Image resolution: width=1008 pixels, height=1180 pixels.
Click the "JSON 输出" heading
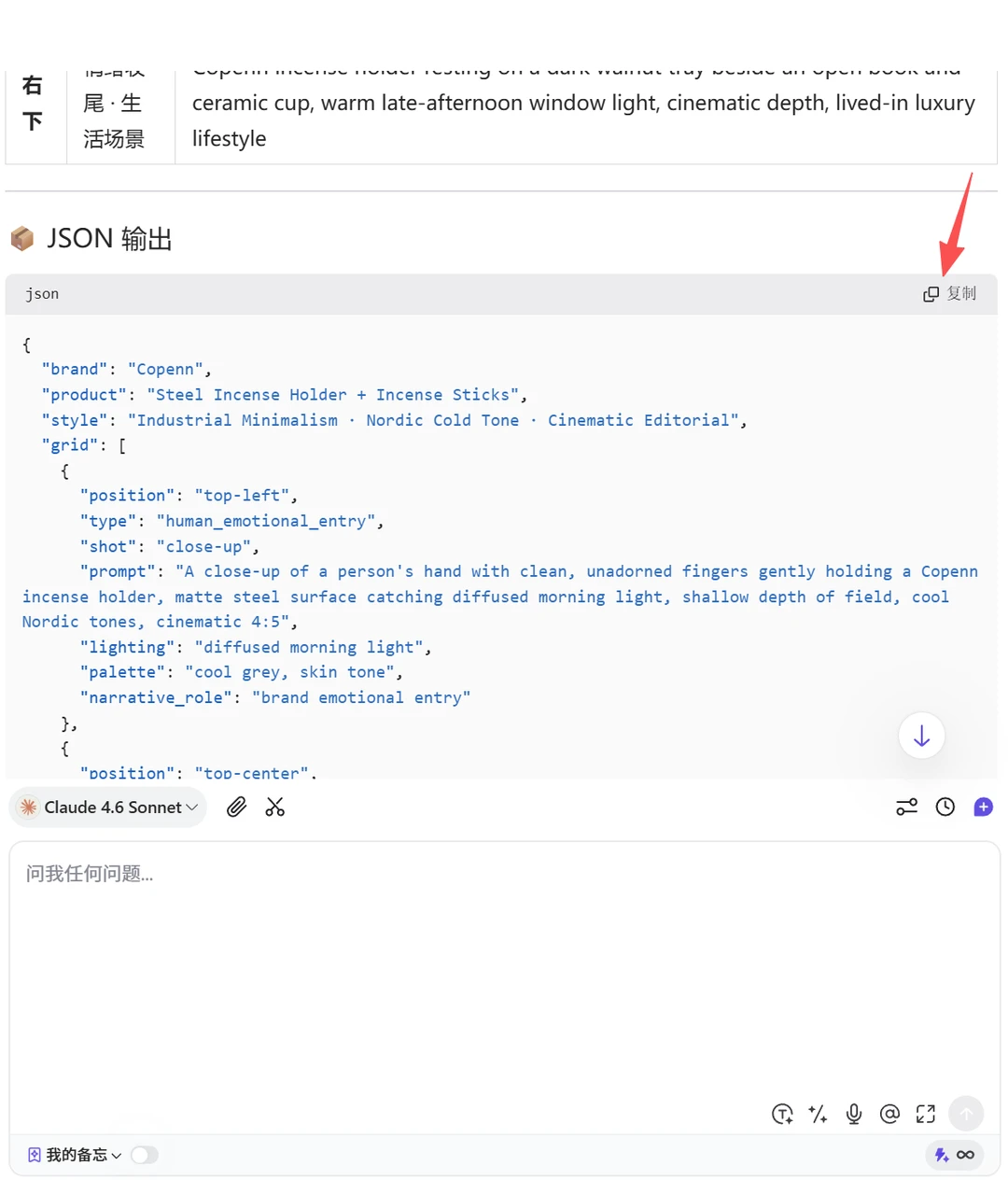(109, 239)
